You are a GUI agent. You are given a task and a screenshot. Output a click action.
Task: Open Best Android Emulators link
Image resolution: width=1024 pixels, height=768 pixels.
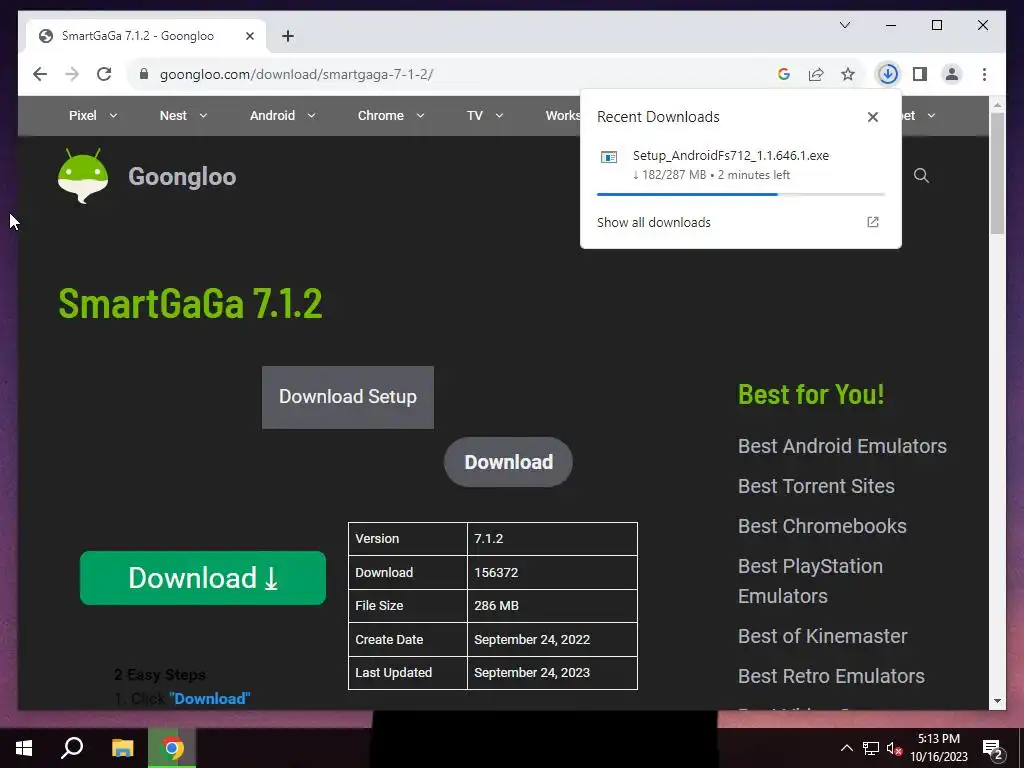[x=842, y=446]
